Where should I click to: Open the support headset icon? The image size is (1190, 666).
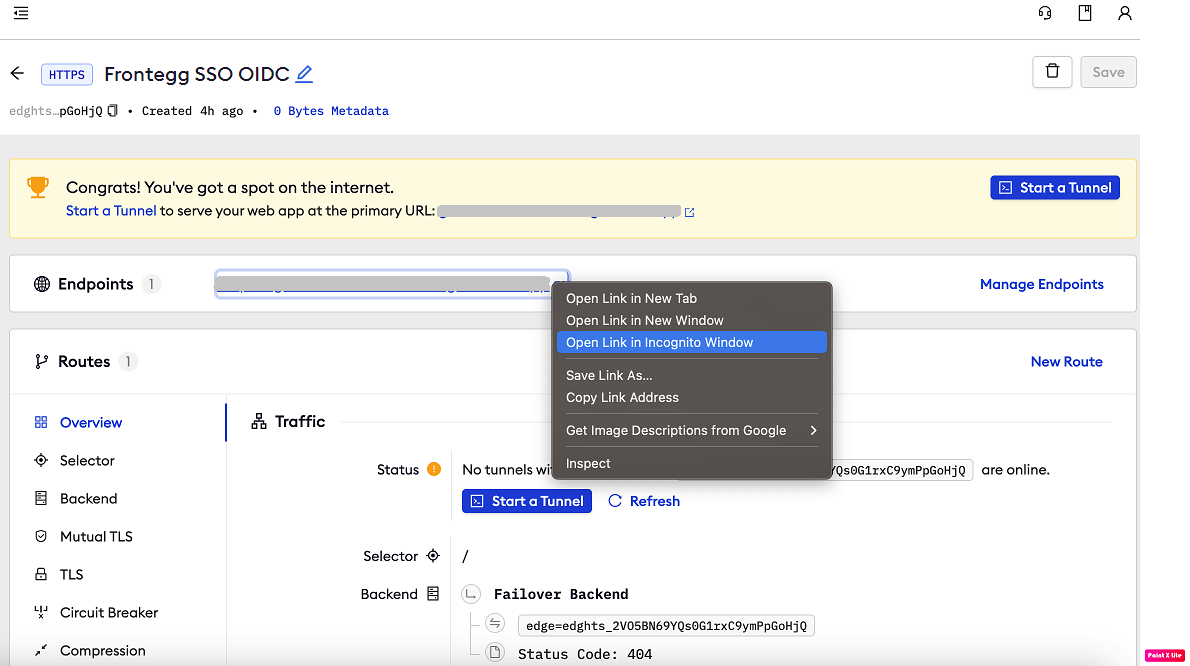(x=1045, y=13)
